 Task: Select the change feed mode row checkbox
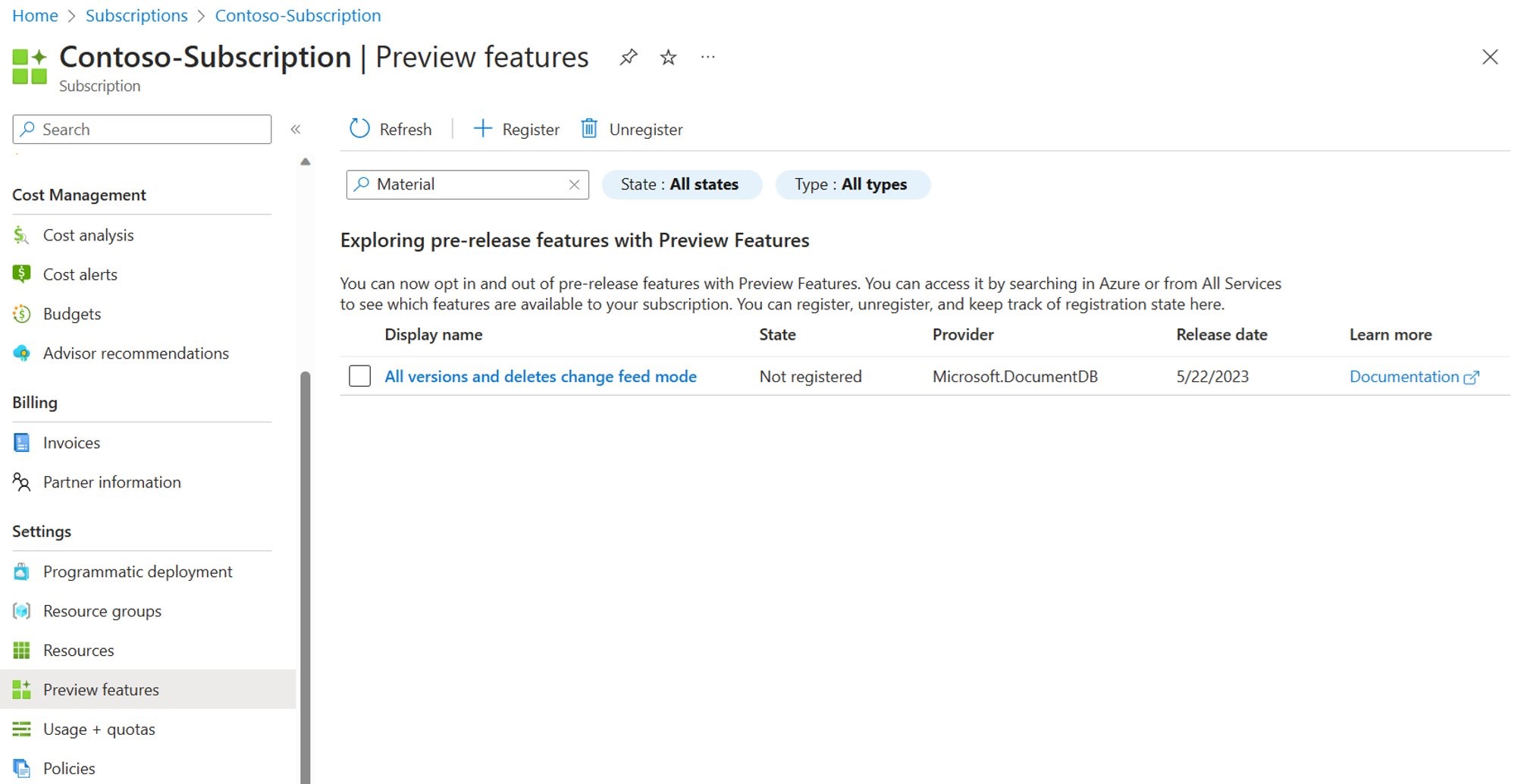(359, 376)
